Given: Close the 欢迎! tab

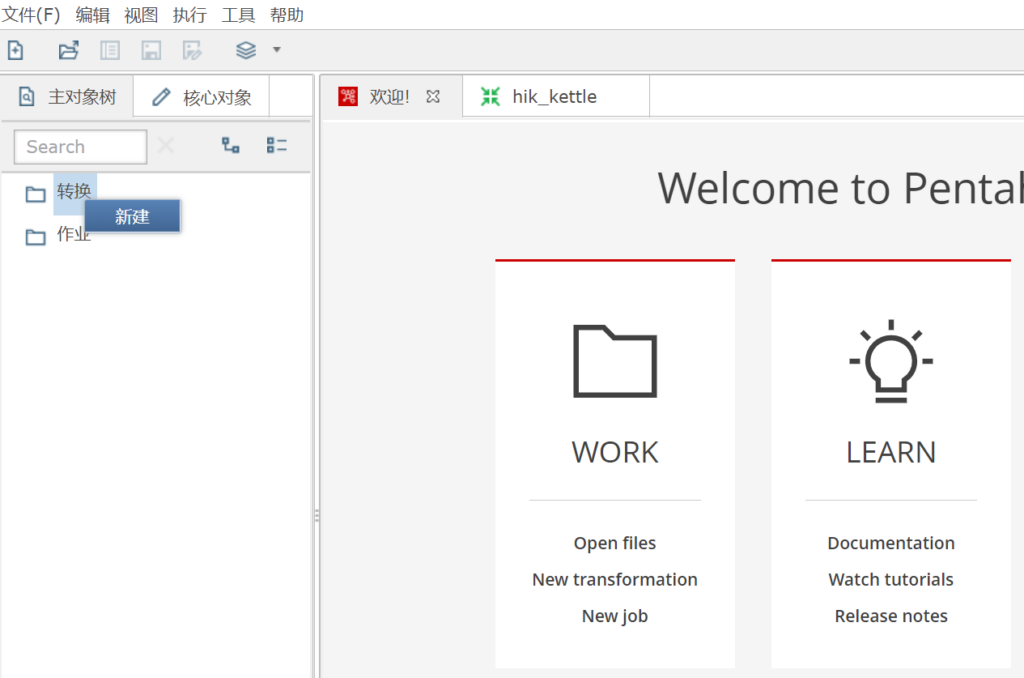Looking at the screenshot, I should coord(433,97).
